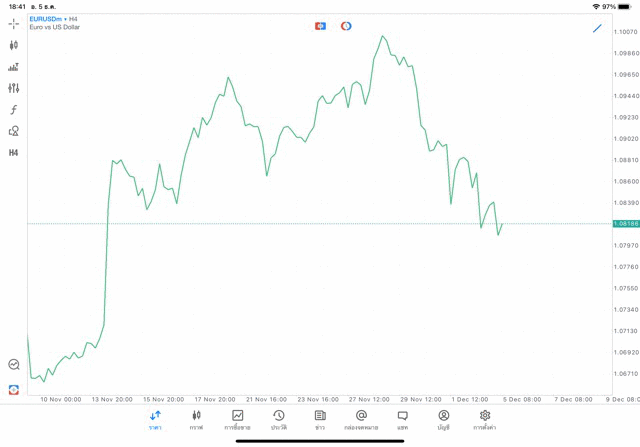The height and width of the screenshot is (447, 640).
Task: Toggle the red-blue circular icon at the top
Action: click(x=346, y=26)
